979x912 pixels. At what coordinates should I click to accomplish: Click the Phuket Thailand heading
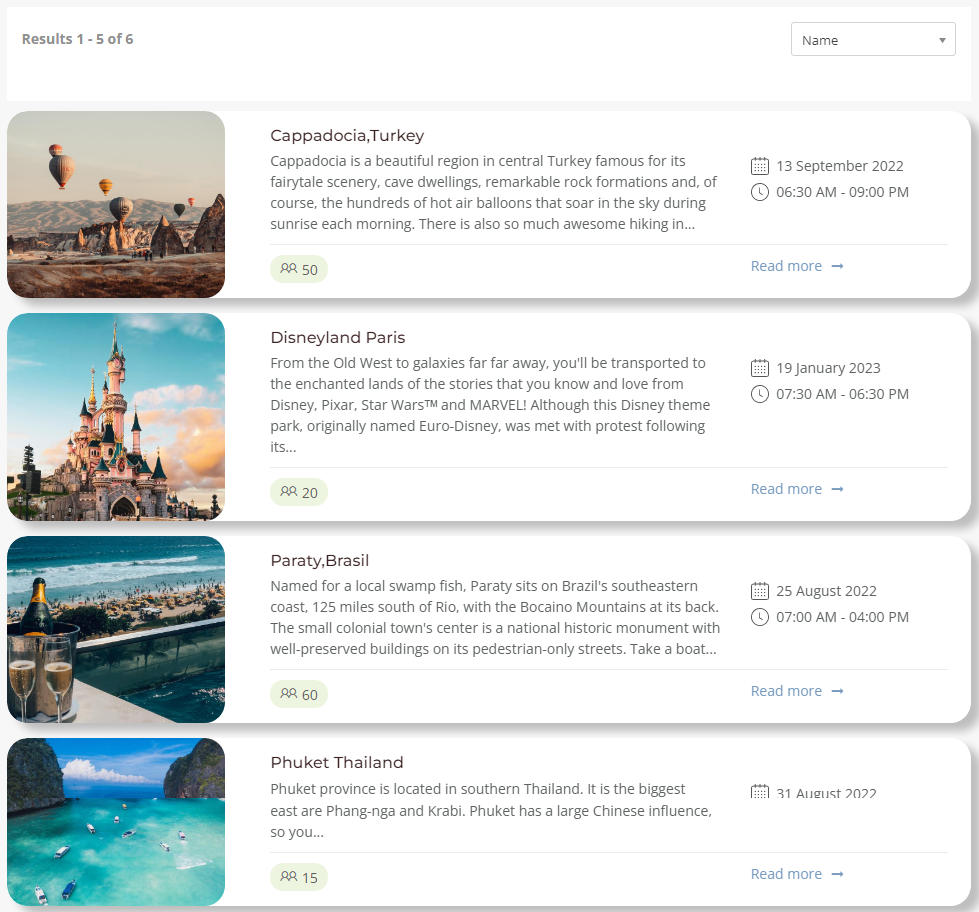click(337, 763)
